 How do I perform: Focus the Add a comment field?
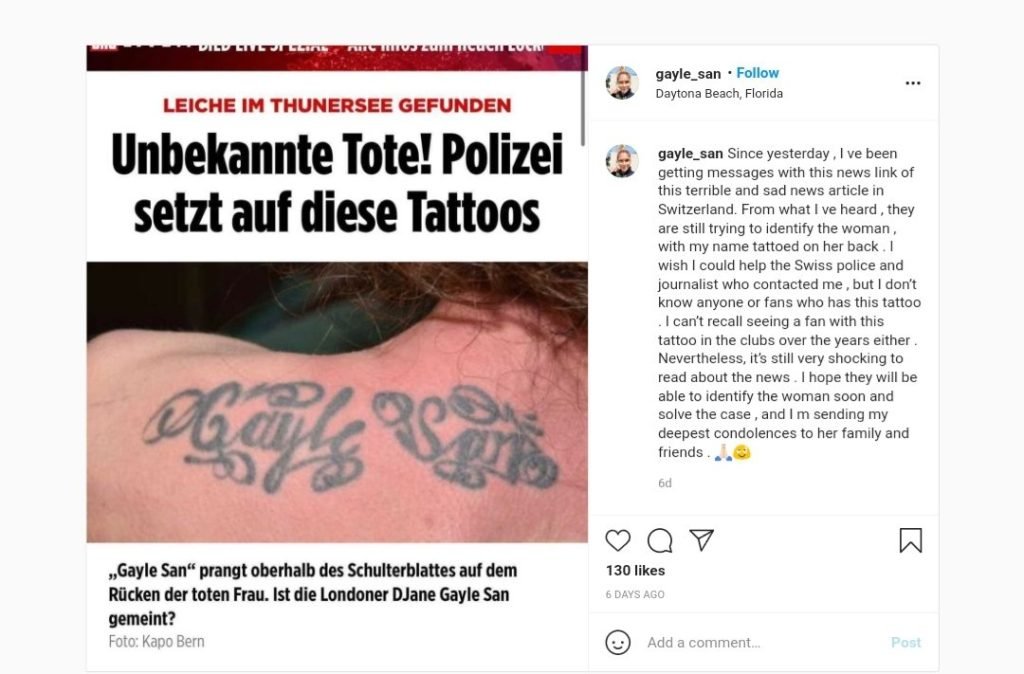click(761, 643)
